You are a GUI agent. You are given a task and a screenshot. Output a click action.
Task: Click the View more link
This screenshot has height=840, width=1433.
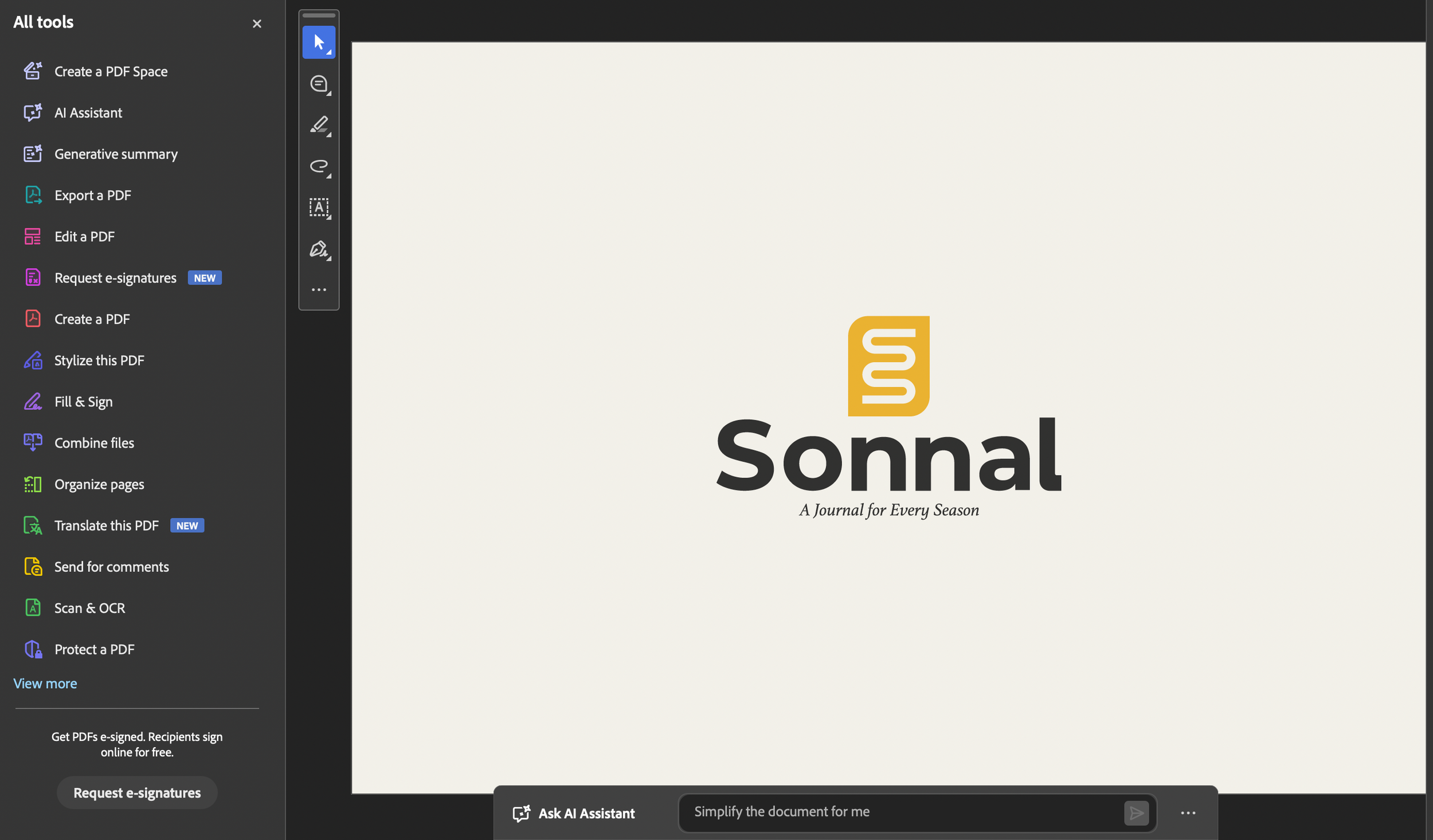coord(45,683)
